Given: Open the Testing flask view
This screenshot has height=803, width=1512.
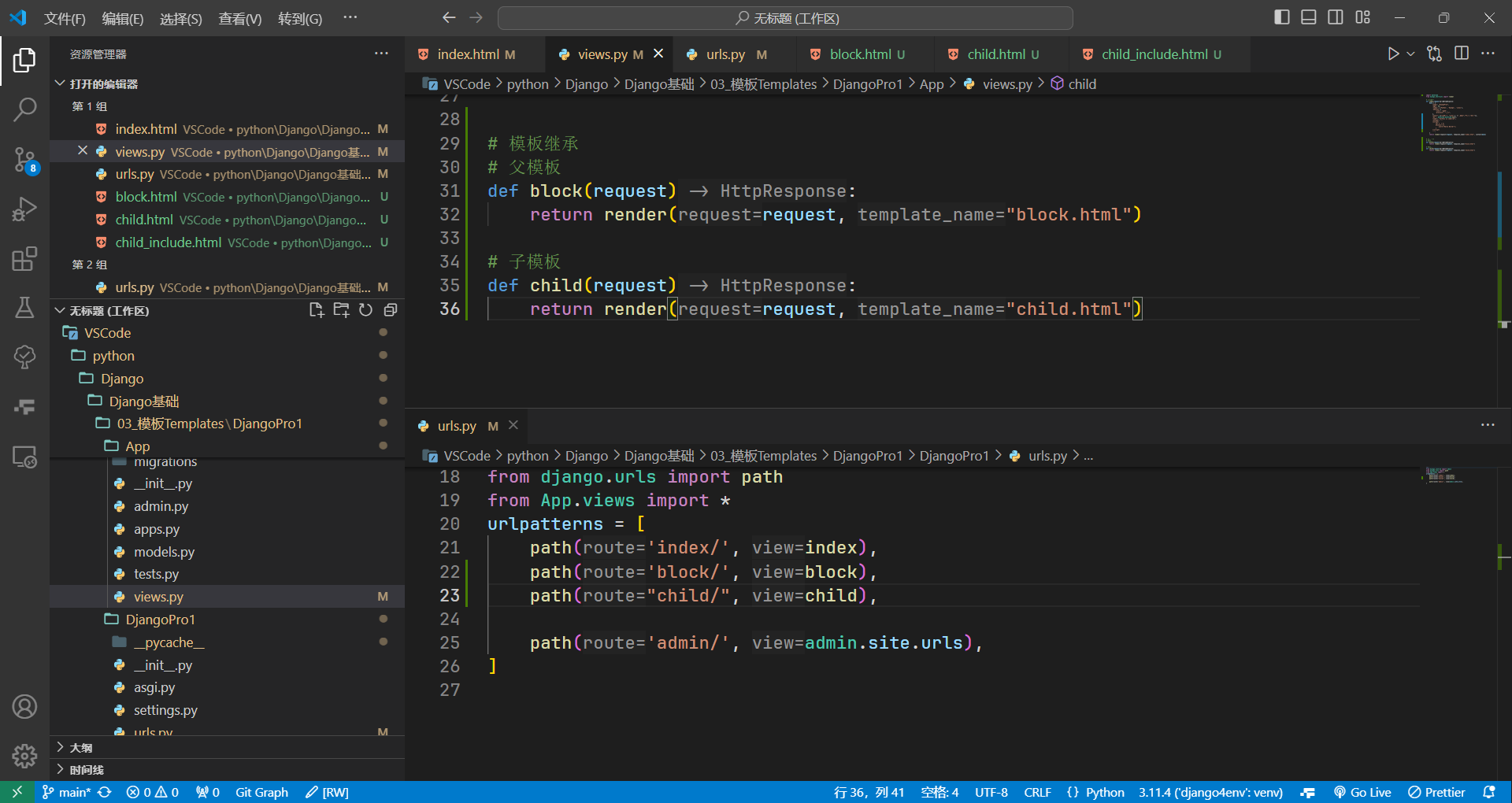Looking at the screenshot, I should click(x=24, y=308).
